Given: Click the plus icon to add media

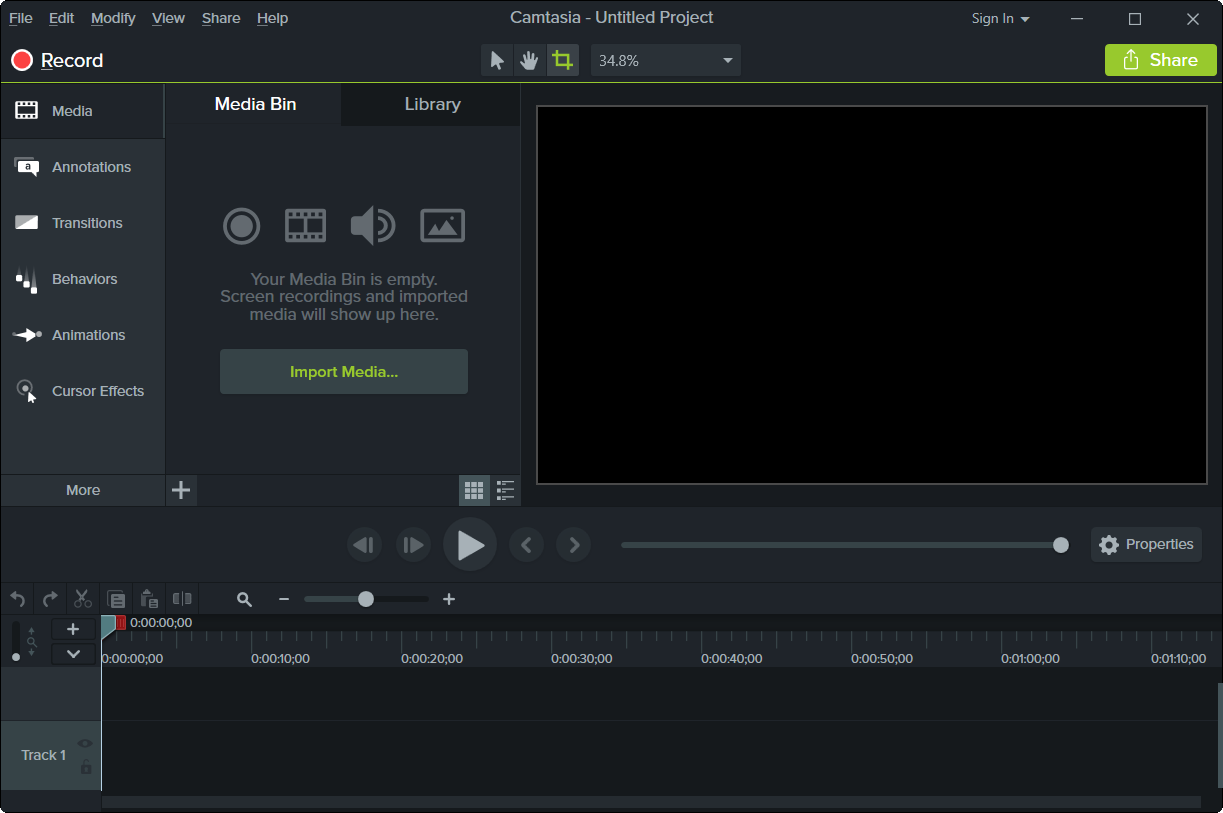Looking at the screenshot, I should 181,490.
